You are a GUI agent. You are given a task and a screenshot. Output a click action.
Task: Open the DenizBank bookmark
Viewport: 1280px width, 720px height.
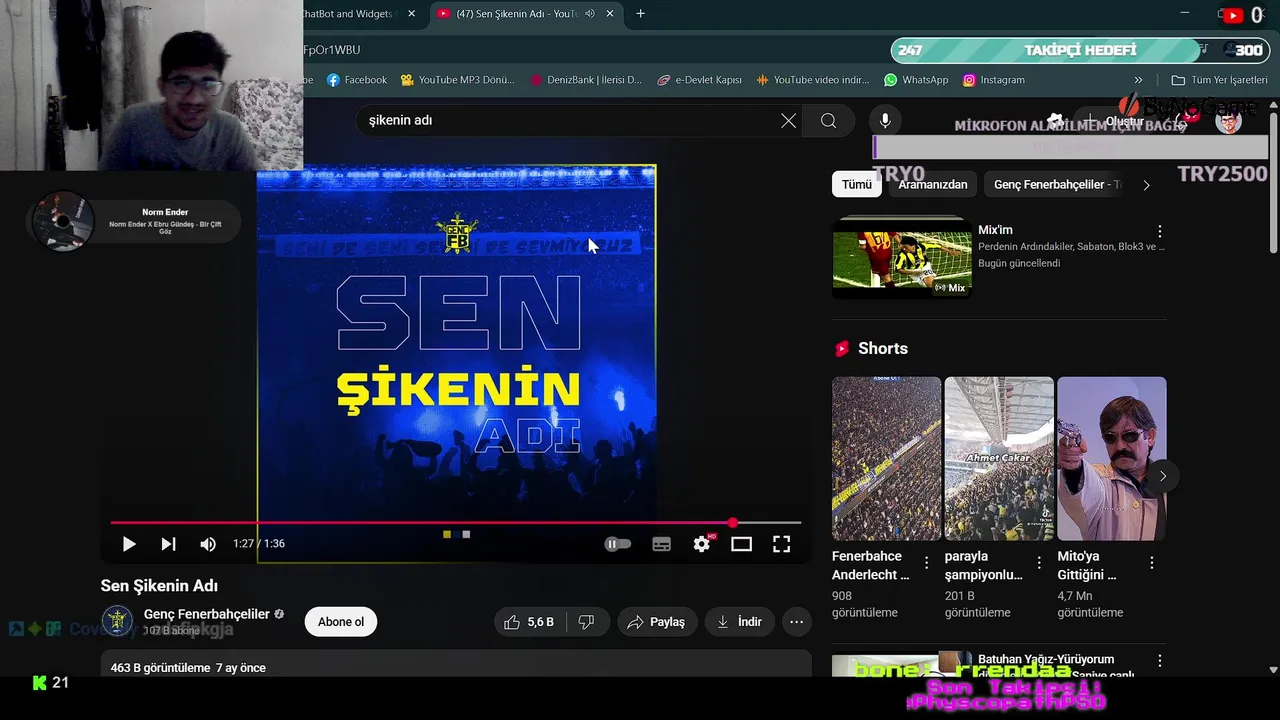pos(586,80)
